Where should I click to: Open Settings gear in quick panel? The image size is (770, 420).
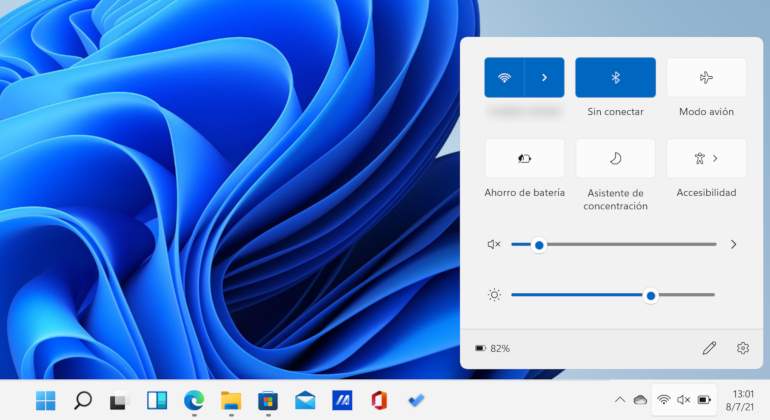[743, 348]
